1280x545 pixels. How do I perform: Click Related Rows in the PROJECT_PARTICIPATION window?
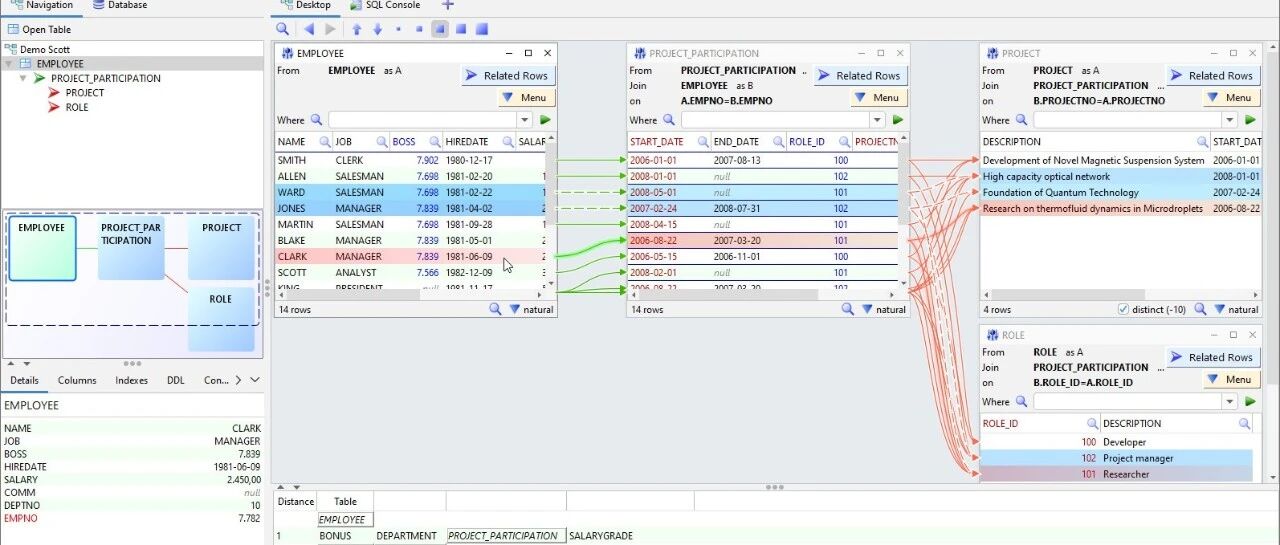pyautogui.click(x=860, y=75)
